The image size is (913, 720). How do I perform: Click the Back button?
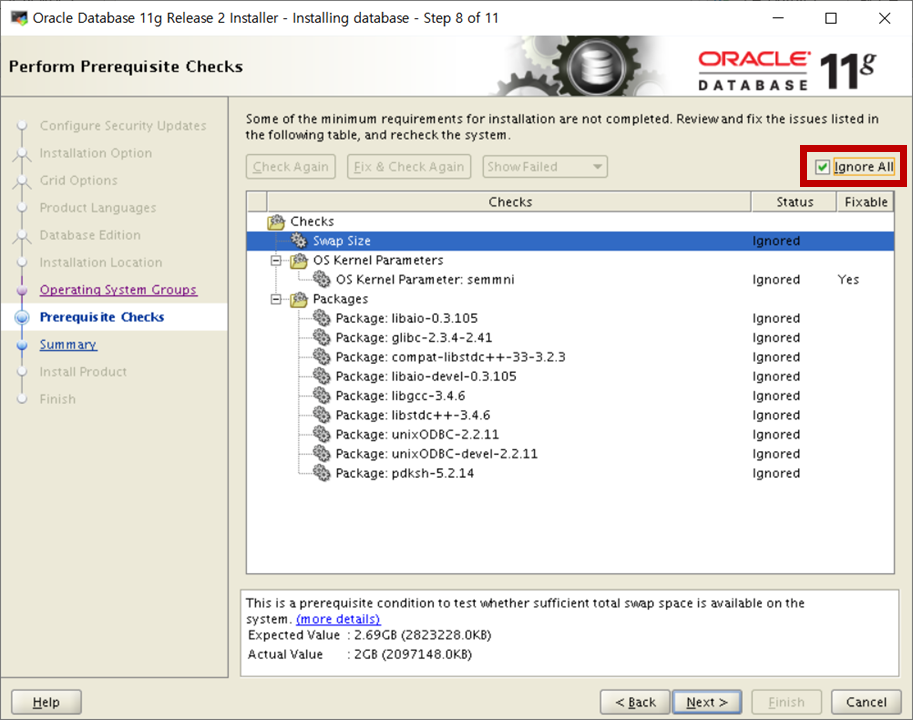tap(635, 702)
